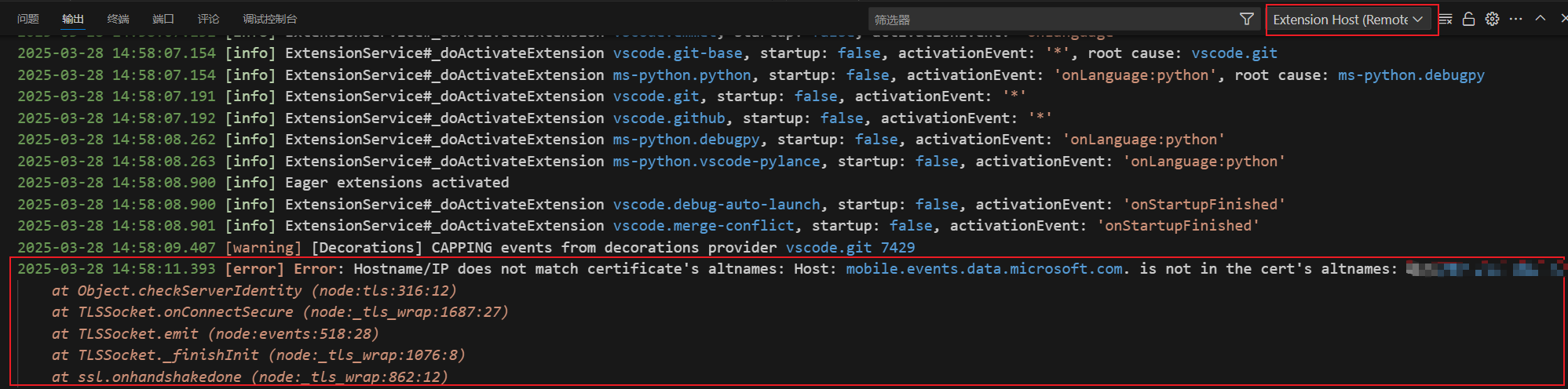
Task: Open the 终端 (Terminal) tab
Action: click(119, 19)
